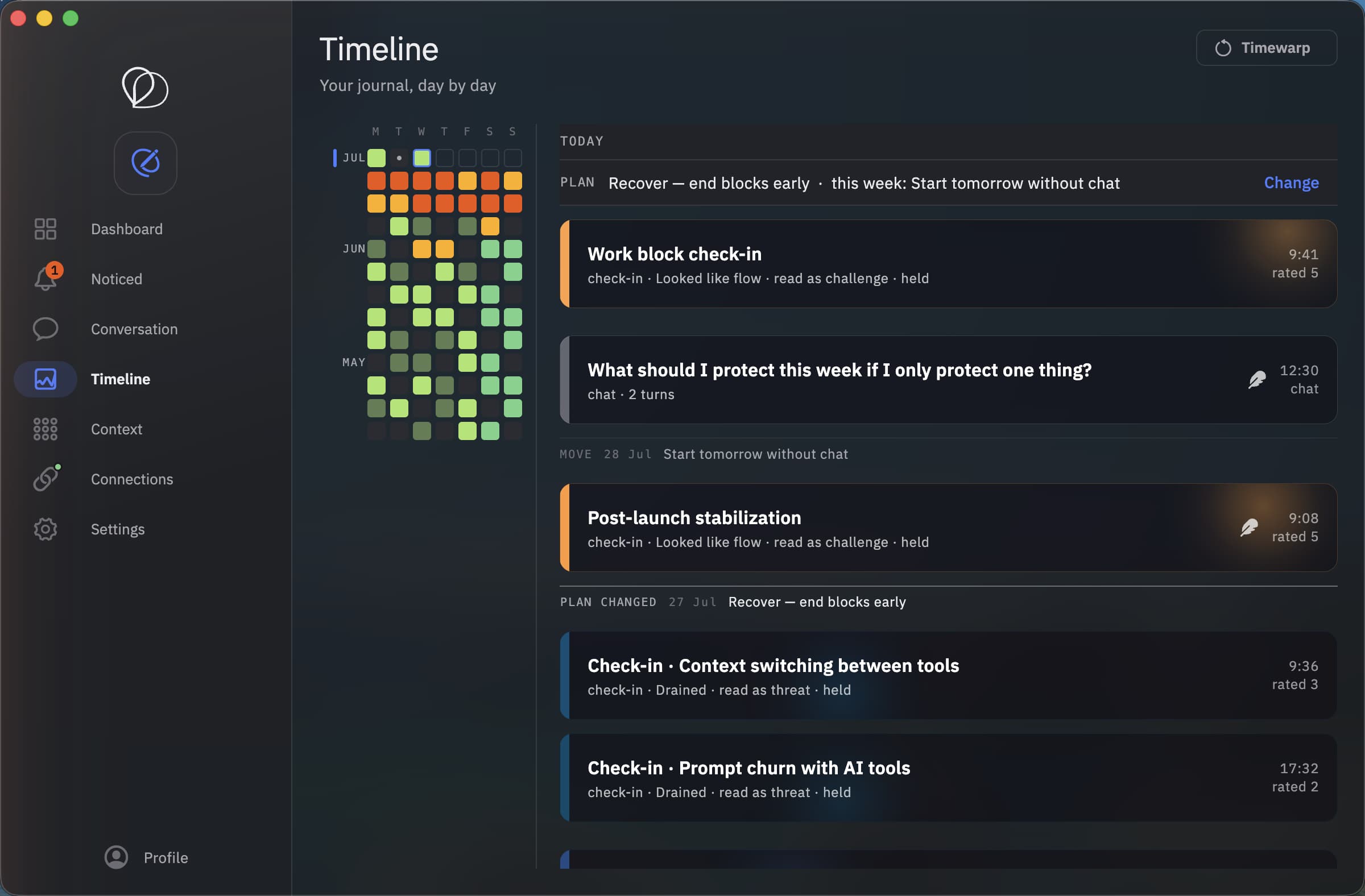
Task: Select the orange Wednesday cell in the JUN row
Action: click(421, 249)
